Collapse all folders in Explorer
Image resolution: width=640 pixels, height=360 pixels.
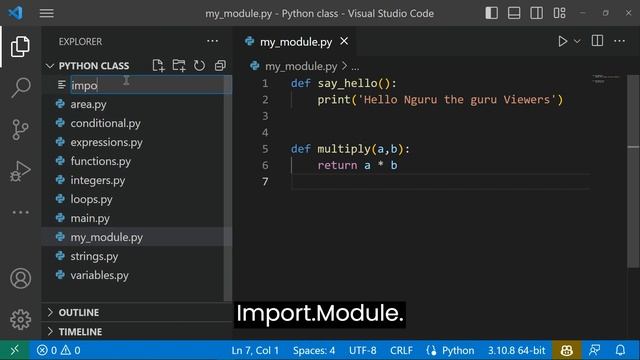coord(220,66)
